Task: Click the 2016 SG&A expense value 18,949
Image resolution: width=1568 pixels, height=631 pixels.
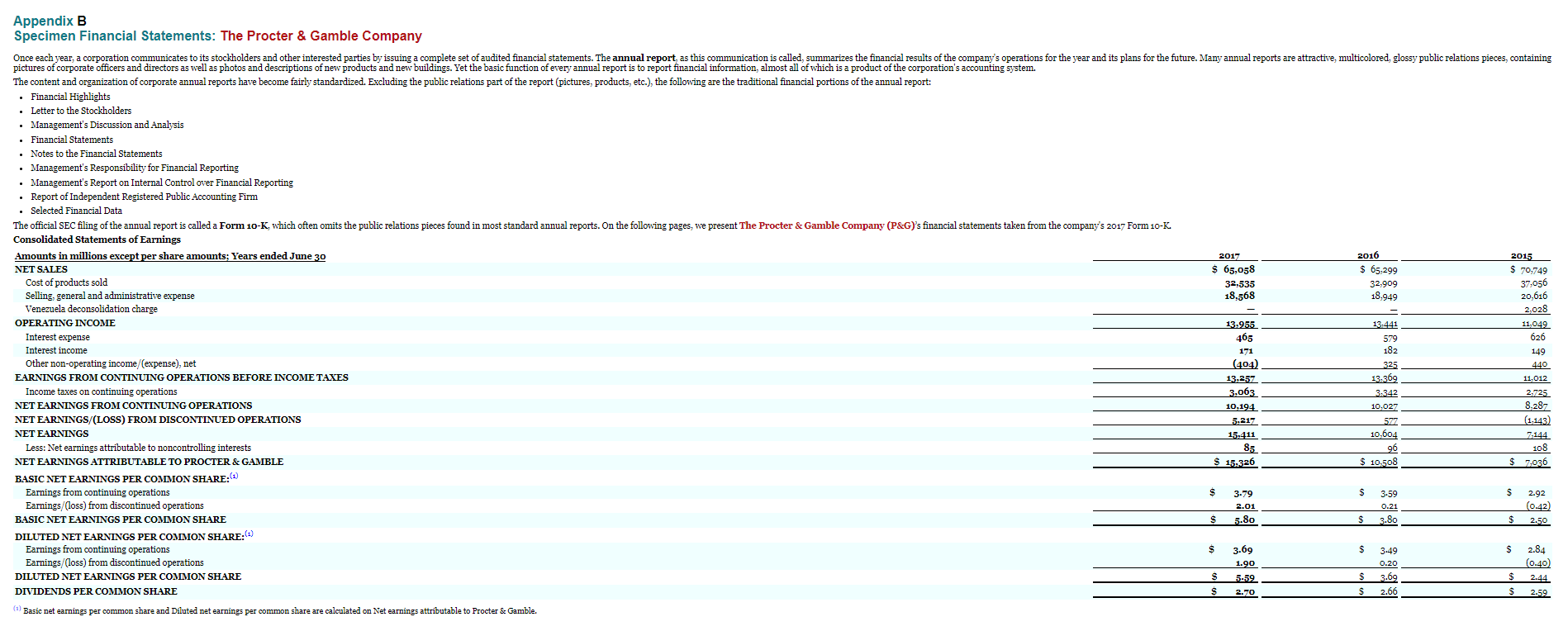Action: (1385, 296)
